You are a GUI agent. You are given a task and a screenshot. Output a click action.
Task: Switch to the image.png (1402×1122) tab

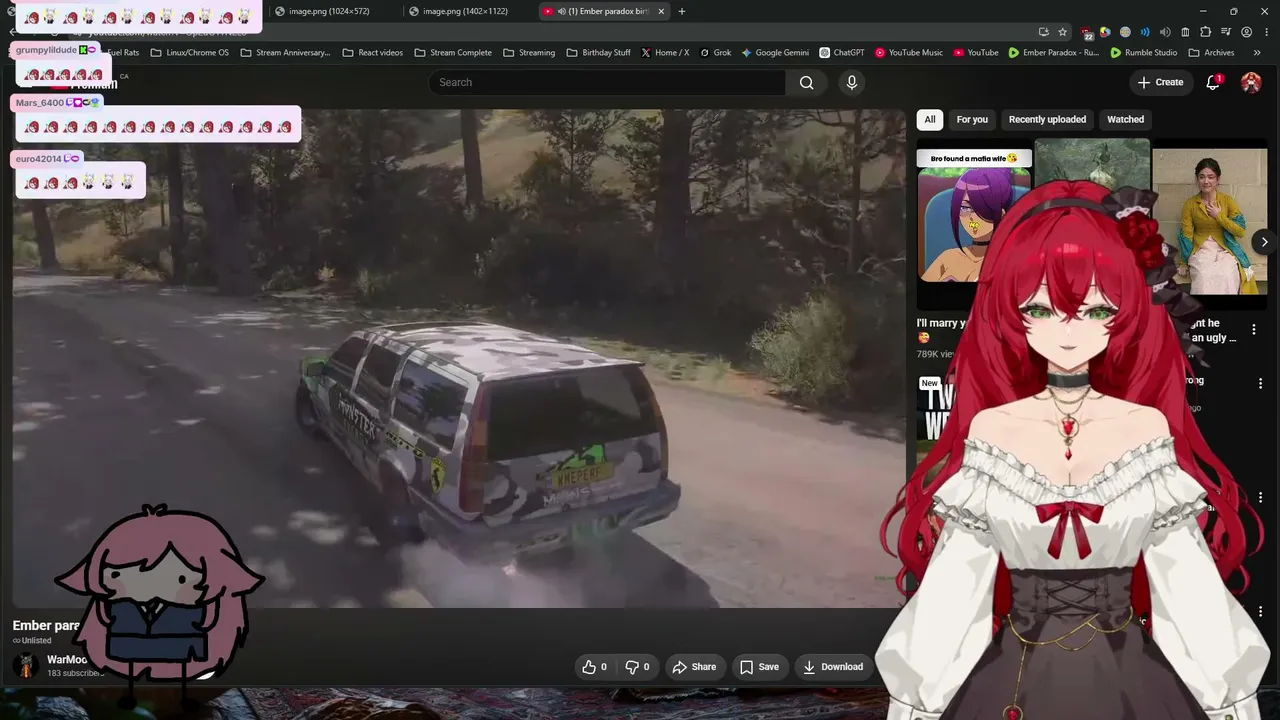[x=468, y=11]
